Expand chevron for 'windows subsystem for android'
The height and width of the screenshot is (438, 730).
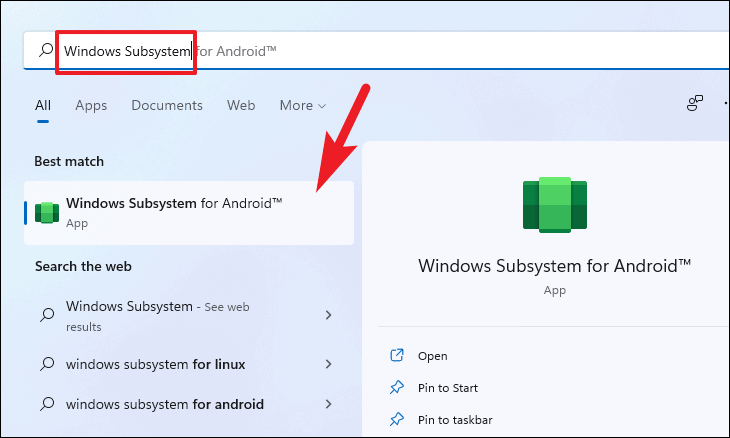pos(328,404)
